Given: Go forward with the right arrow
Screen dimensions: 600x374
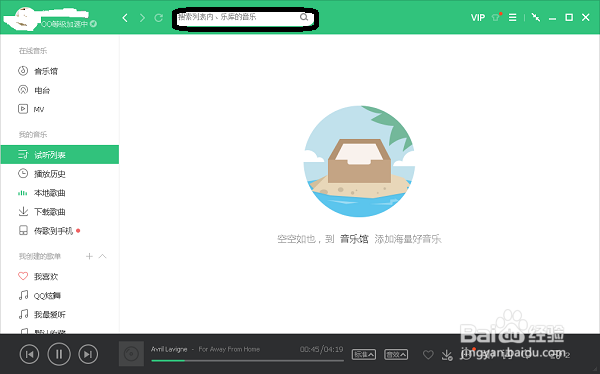Looking at the screenshot, I should tap(142, 18).
